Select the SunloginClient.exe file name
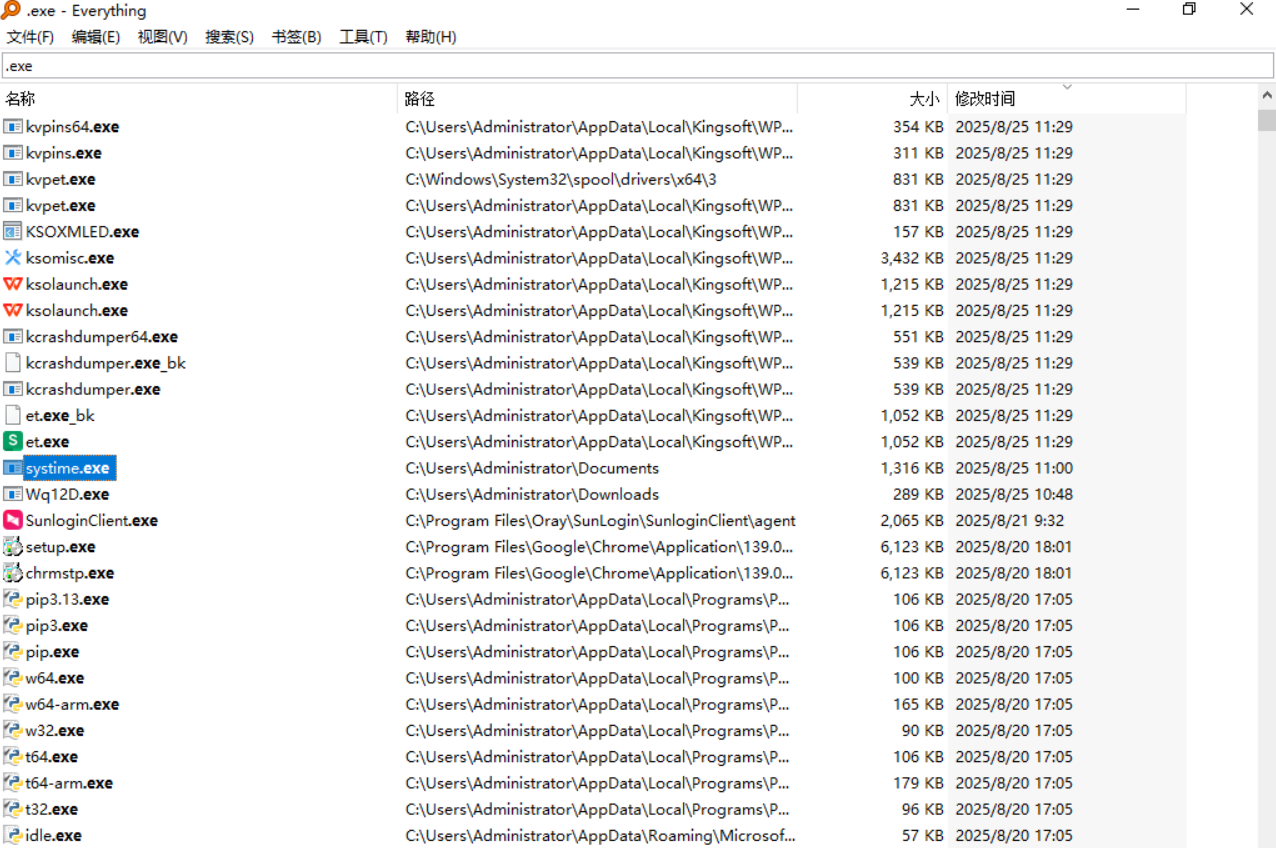Image resolution: width=1276 pixels, height=848 pixels. coord(92,520)
